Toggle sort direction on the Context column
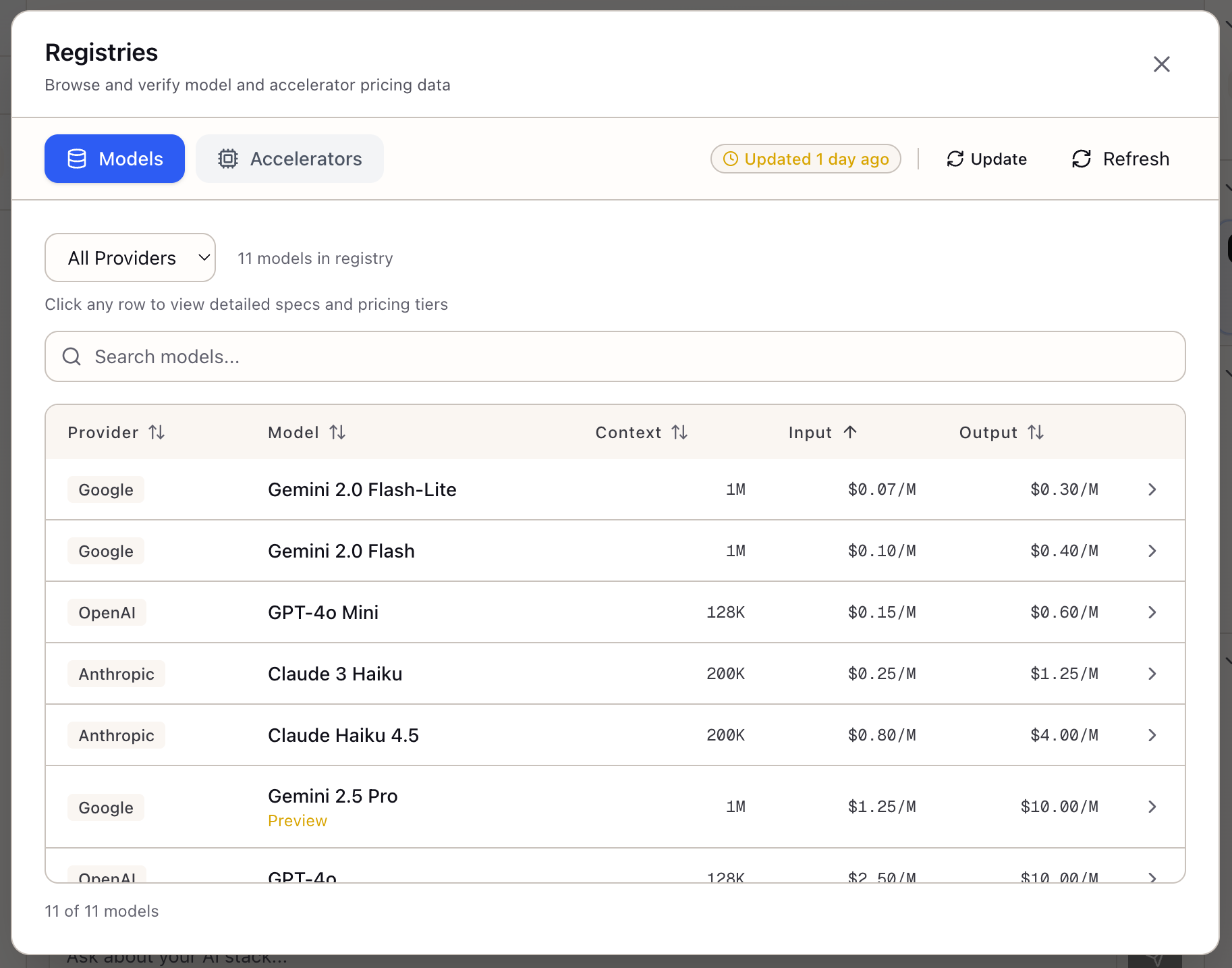Screen dimensions: 1232x968 [681, 432]
